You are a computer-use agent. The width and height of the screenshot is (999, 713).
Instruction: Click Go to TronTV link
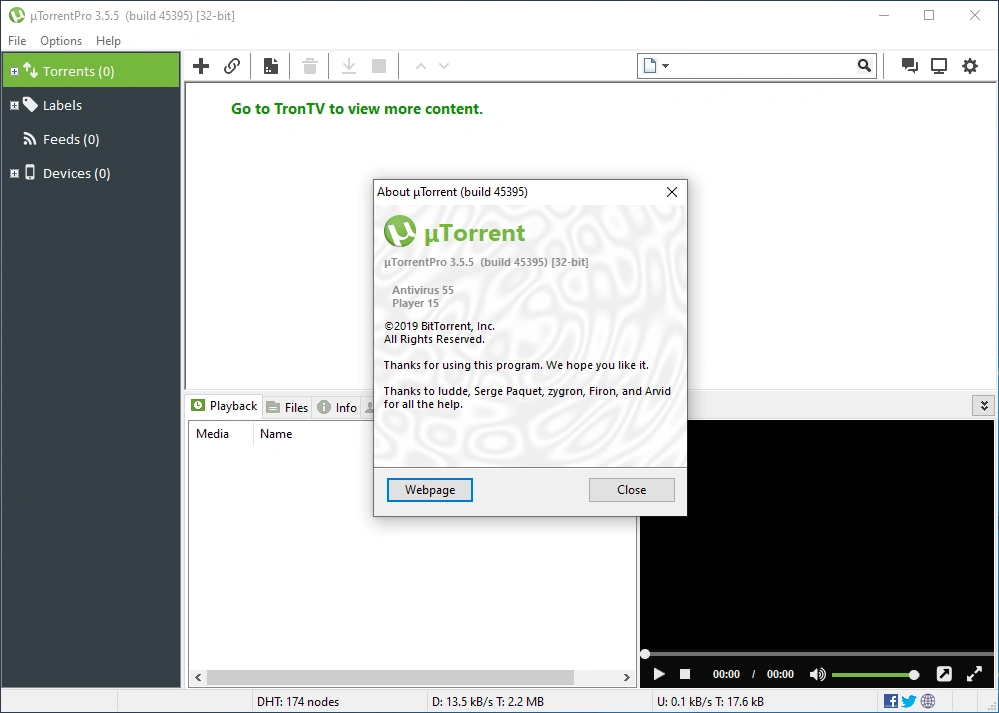point(357,109)
